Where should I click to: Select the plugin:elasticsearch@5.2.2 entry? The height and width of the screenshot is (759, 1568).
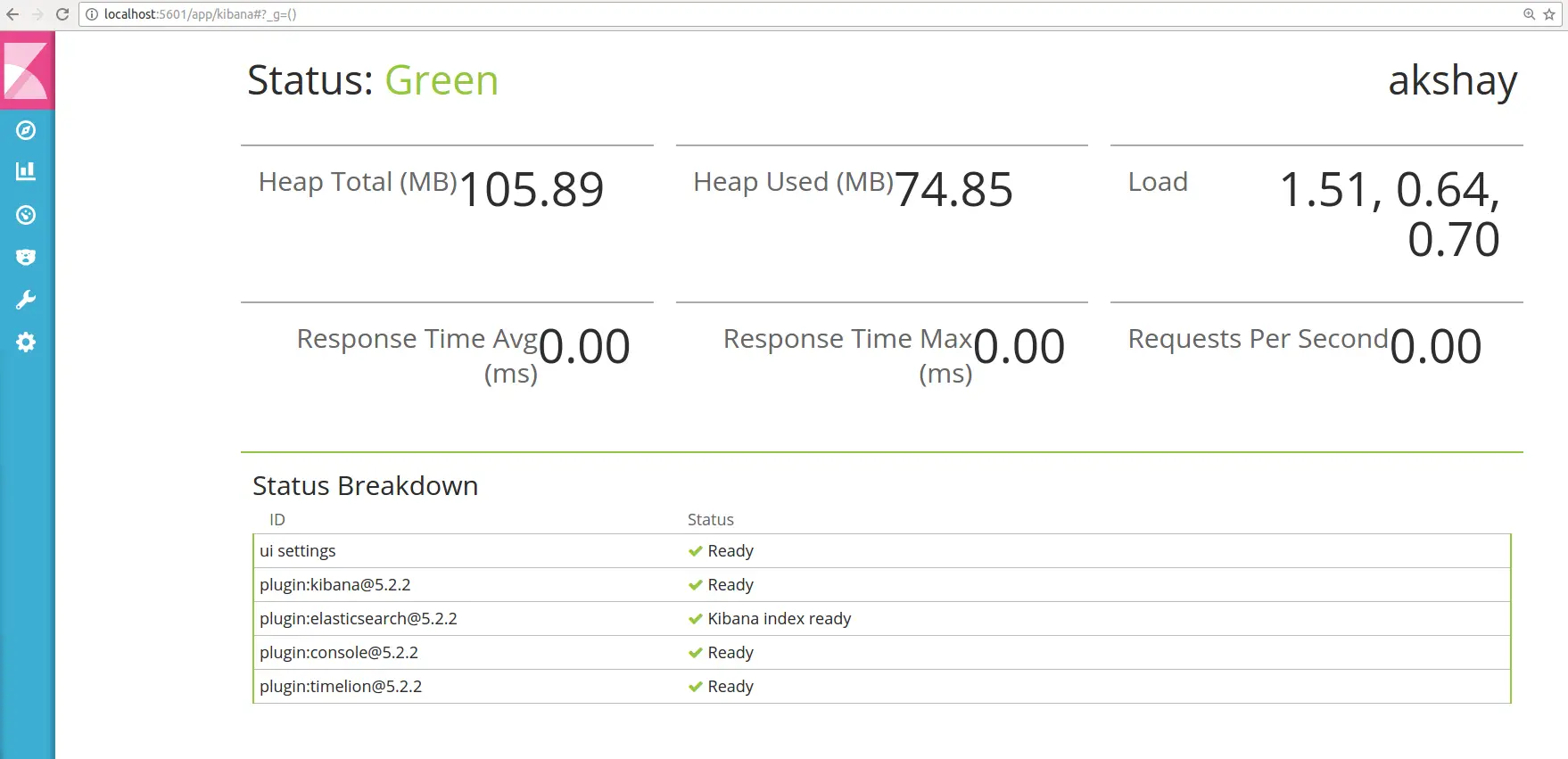(359, 619)
